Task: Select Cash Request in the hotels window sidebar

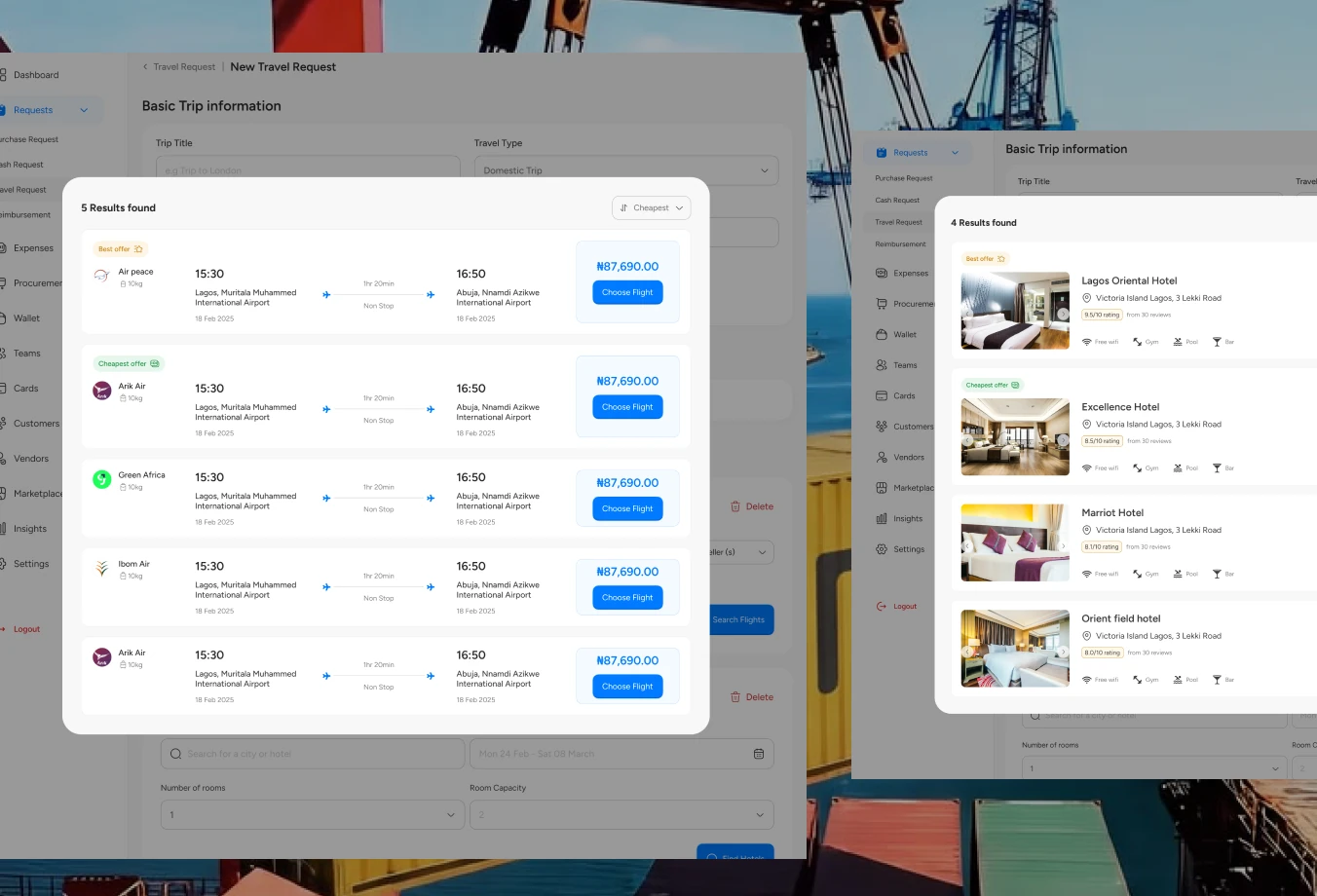Action: coord(897,201)
